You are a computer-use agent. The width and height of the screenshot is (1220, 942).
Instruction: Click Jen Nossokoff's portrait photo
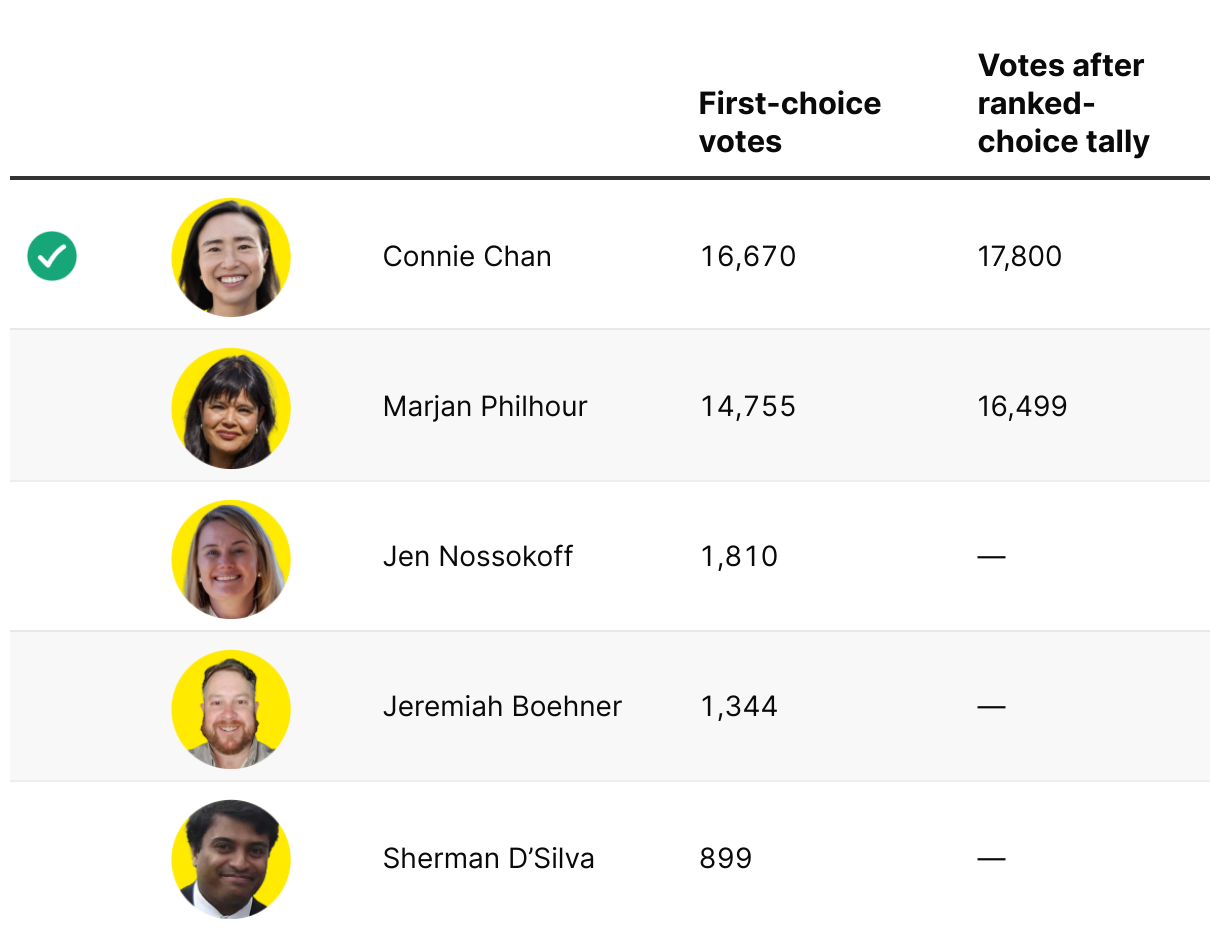coord(231,559)
